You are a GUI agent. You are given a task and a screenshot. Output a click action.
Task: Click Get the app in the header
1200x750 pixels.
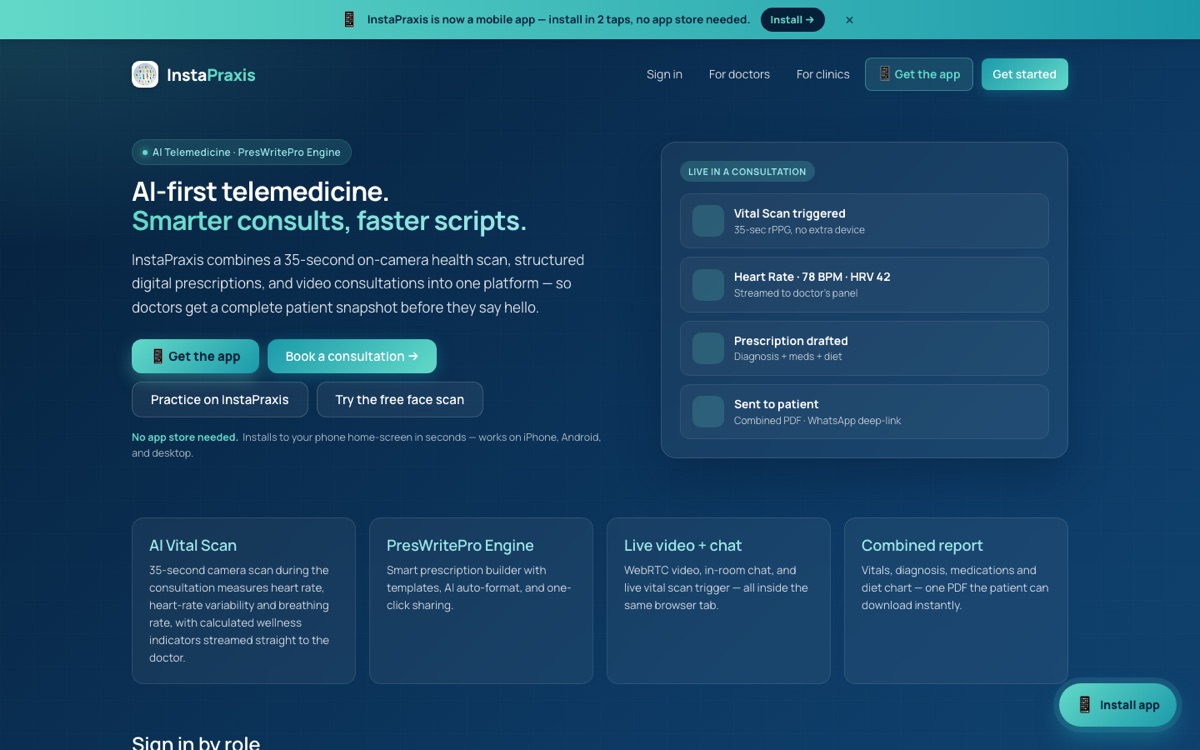(919, 74)
